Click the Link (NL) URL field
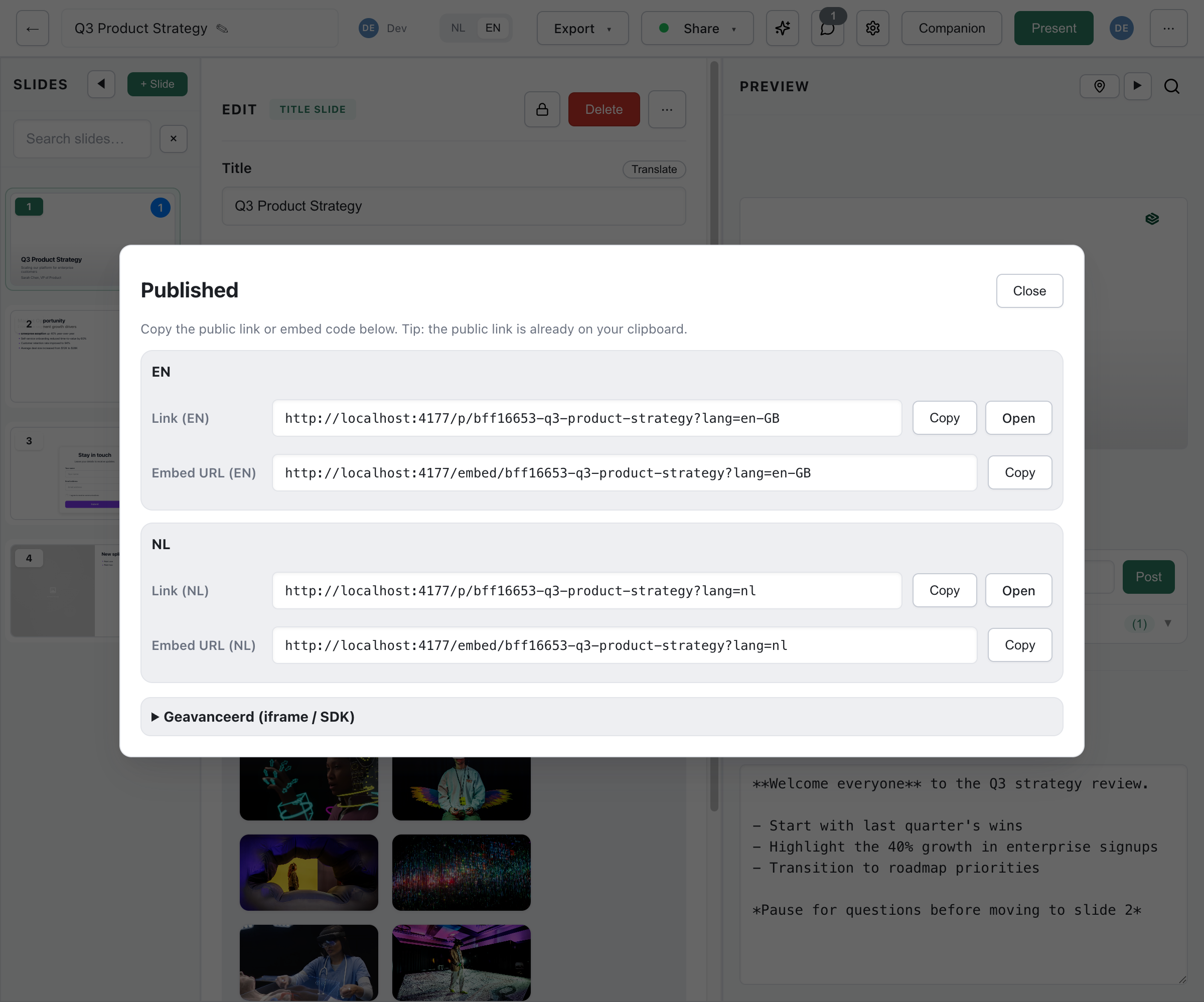The image size is (1204, 1002). 586,590
